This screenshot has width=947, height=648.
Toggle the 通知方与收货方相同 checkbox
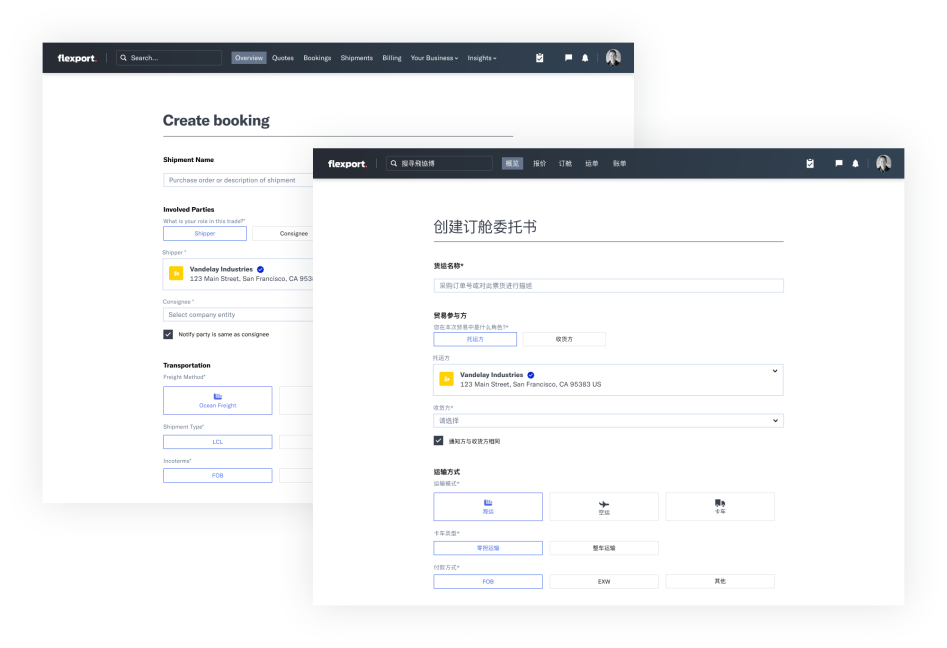[438, 441]
